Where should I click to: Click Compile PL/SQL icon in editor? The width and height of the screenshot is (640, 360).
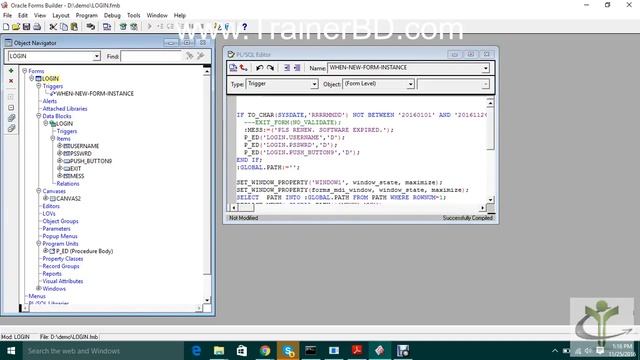tap(233, 68)
